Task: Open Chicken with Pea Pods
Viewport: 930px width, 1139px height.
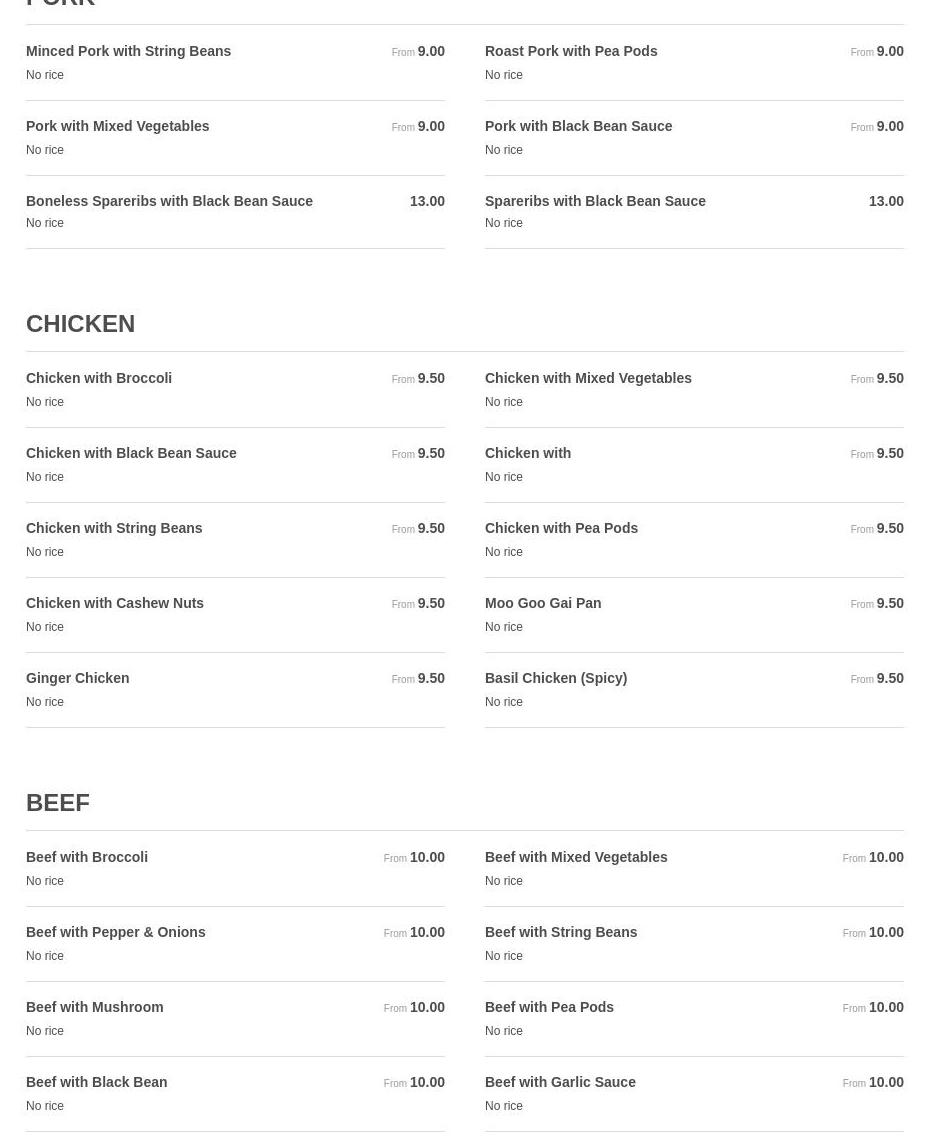Action: click(694, 539)
